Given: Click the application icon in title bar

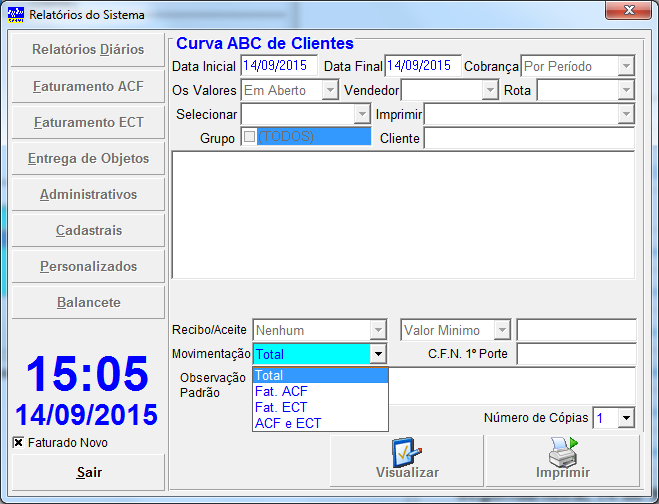Looking at the screenshot, I should [16, 14].
